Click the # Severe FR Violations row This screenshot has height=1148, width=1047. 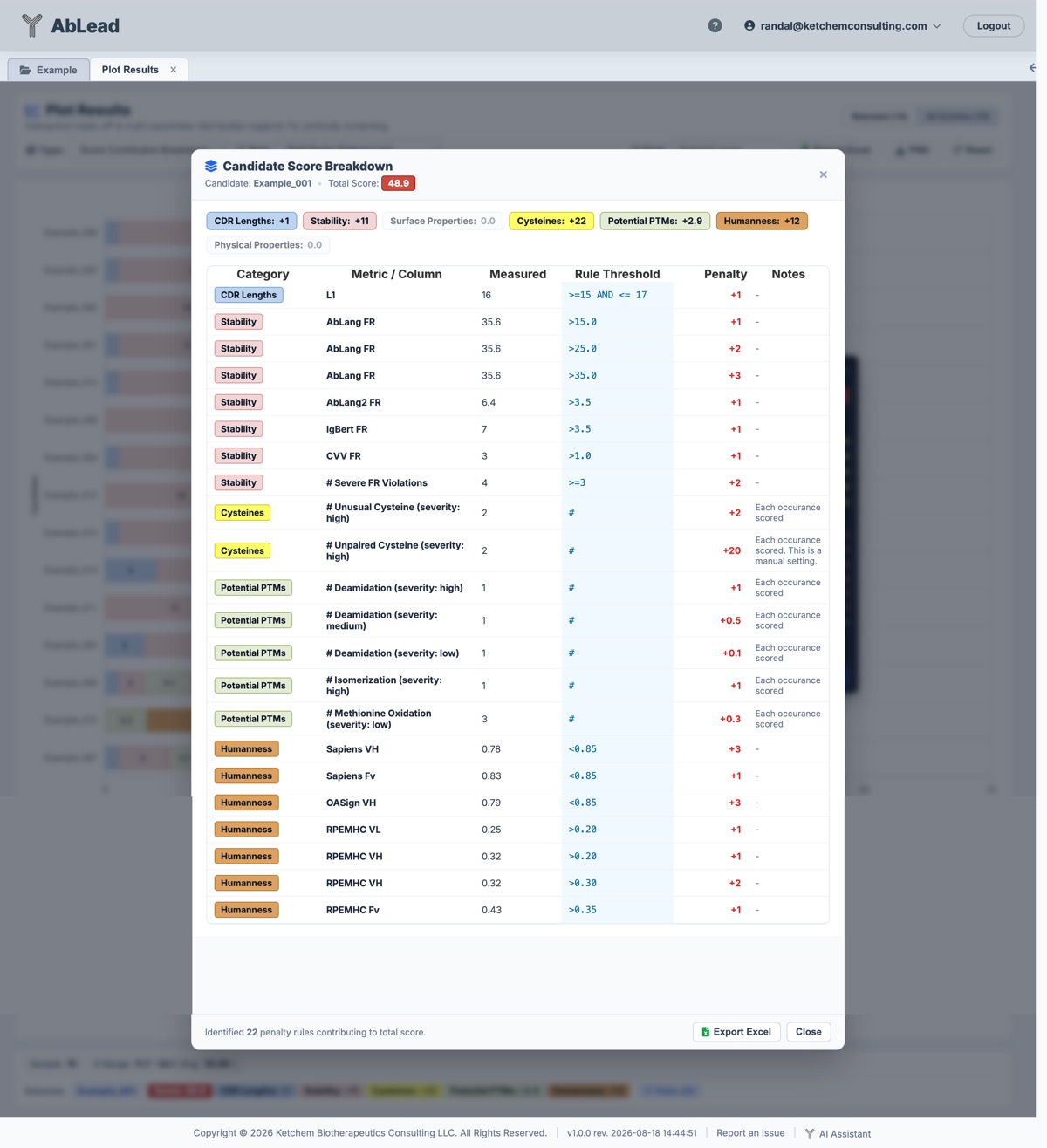[517, 482]
